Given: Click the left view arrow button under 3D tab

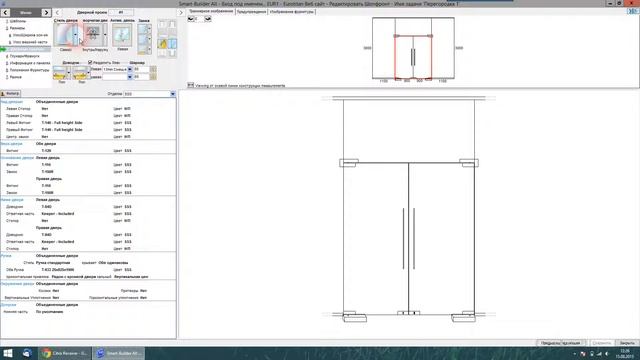Looking at the screenshot, I should coord(191,19).
